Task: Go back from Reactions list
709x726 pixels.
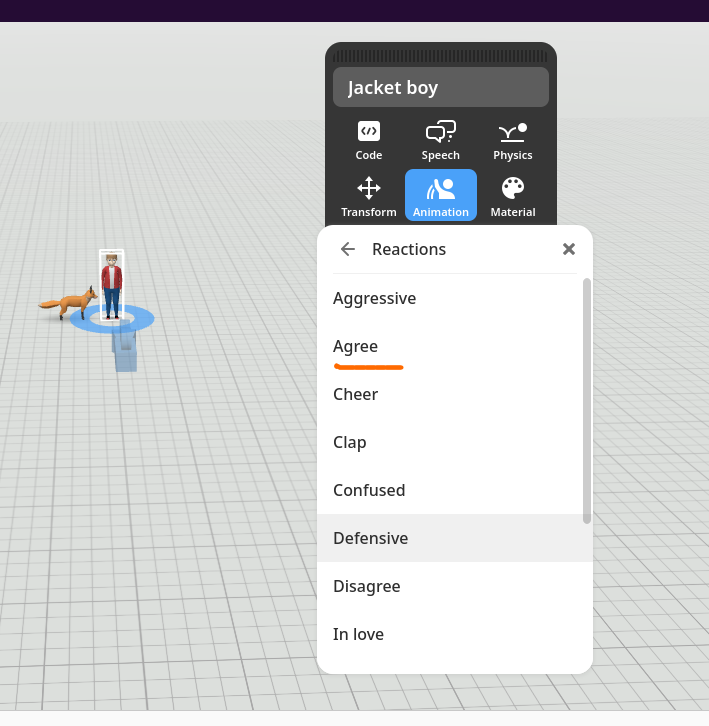Action: point(348,249)
